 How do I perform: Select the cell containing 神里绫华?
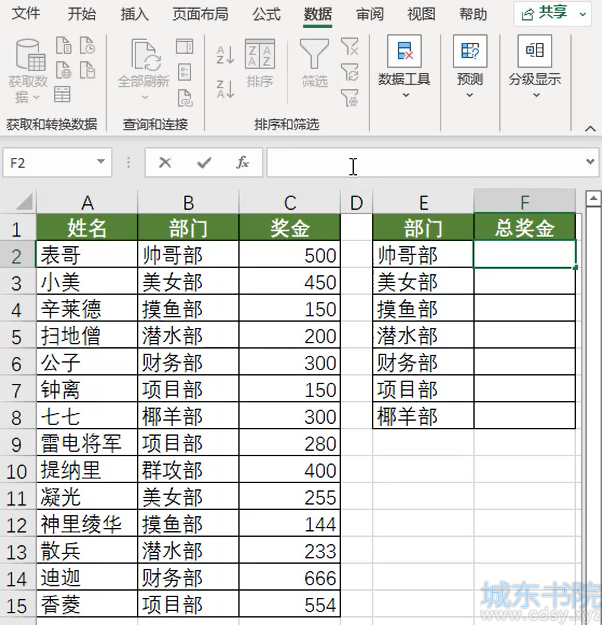[87, 524]
